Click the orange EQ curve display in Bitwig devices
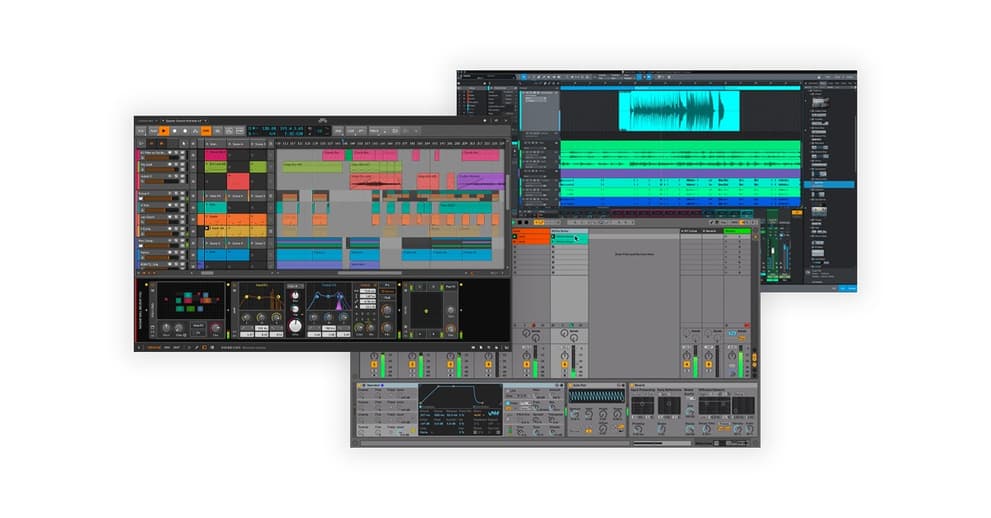Viewport: 991px width, 518px height. pyautogui.click(x=260, y=298)
